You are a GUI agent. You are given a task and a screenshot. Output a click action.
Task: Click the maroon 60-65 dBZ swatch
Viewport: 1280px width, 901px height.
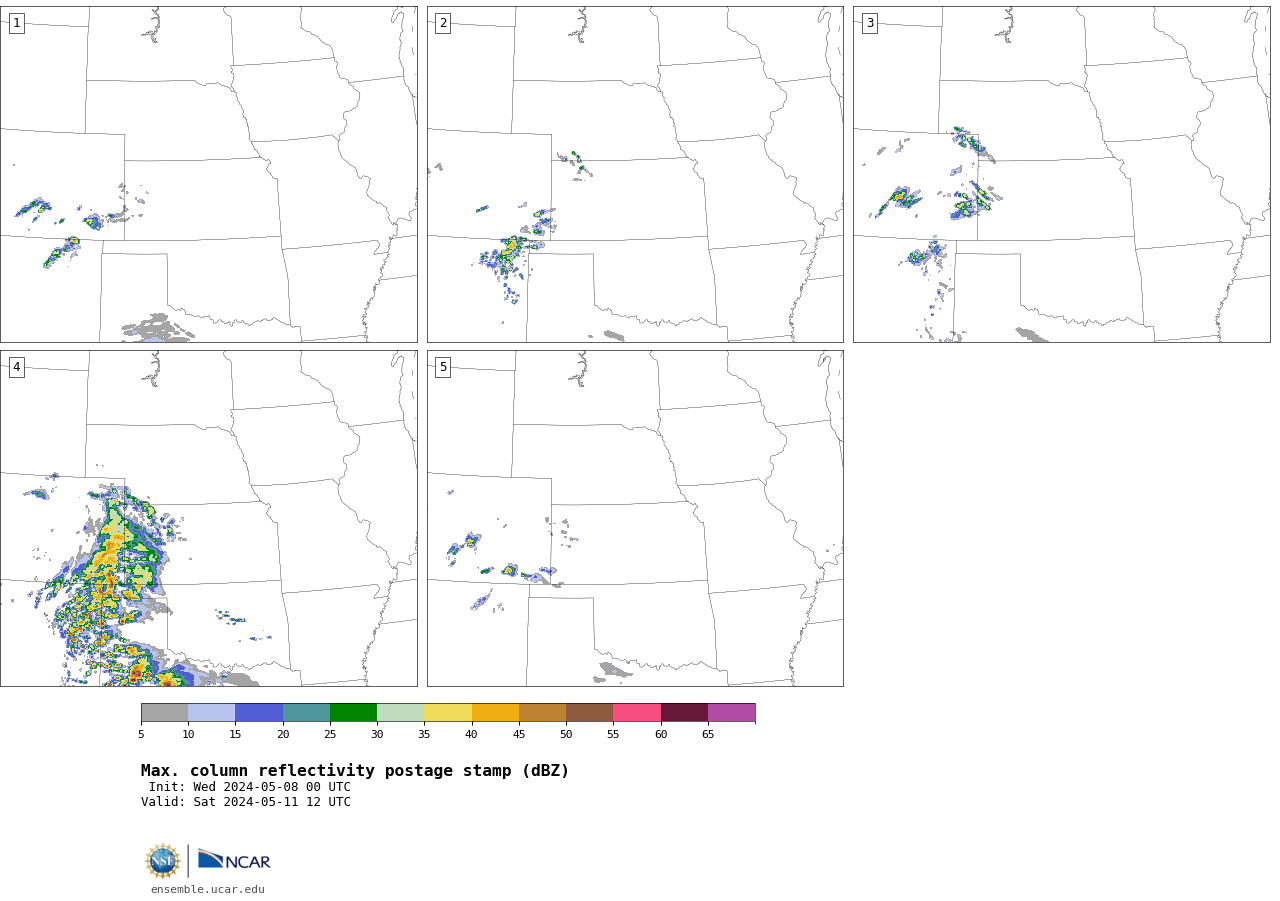point(684,713)
